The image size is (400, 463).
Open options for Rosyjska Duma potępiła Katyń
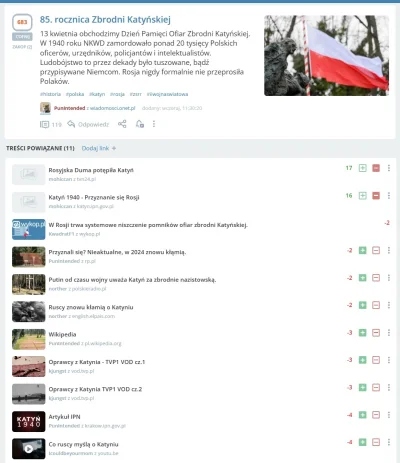[x=389, y=168]
